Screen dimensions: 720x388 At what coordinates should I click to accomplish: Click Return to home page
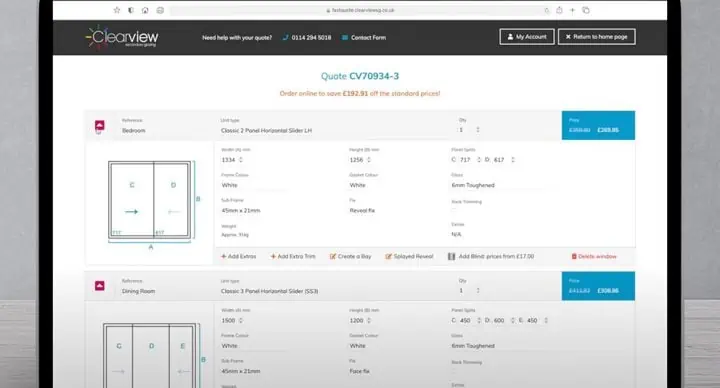pyautogui.click(x=596, y=37)
